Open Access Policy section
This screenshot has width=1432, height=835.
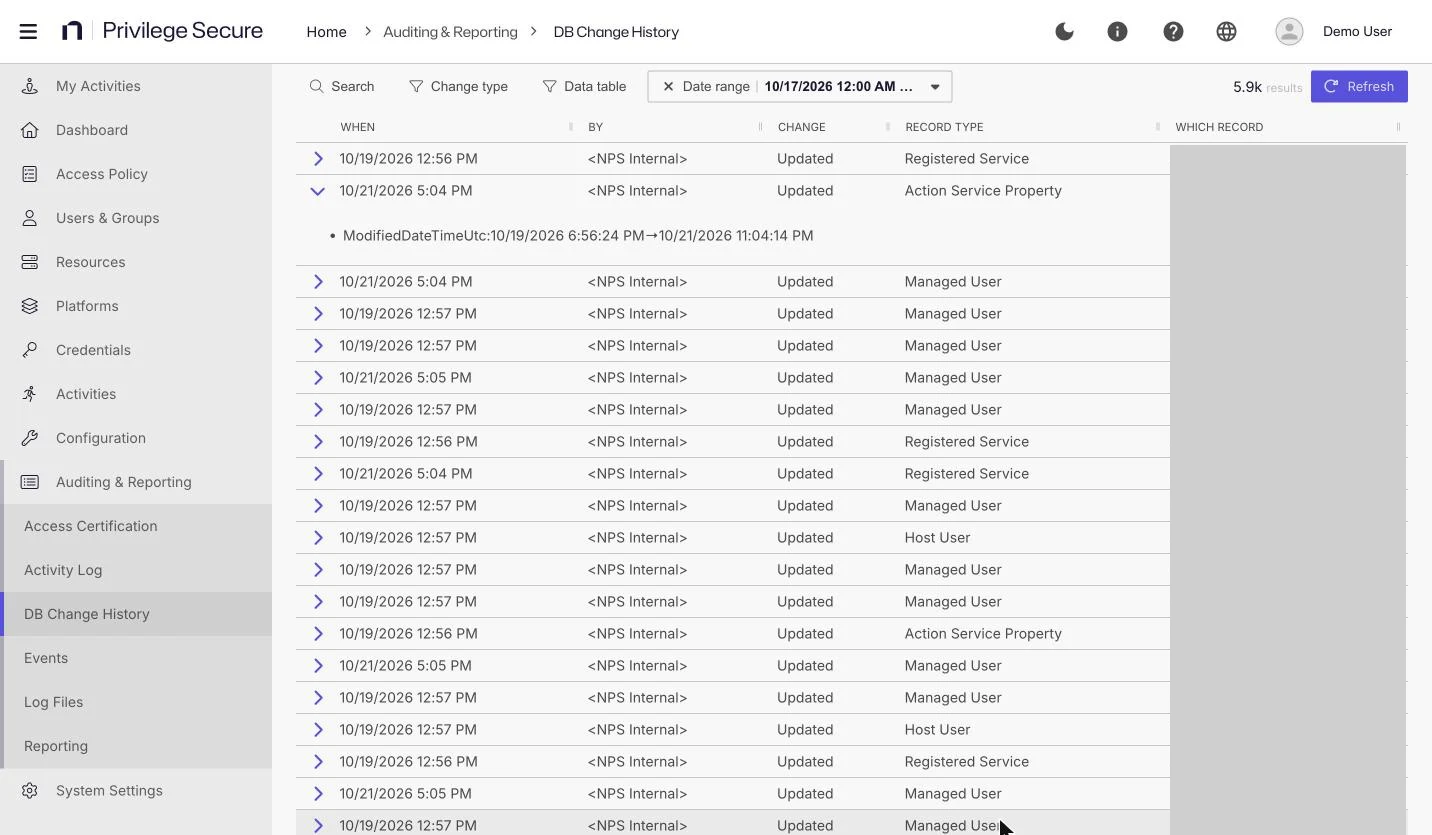coord(102,174)
